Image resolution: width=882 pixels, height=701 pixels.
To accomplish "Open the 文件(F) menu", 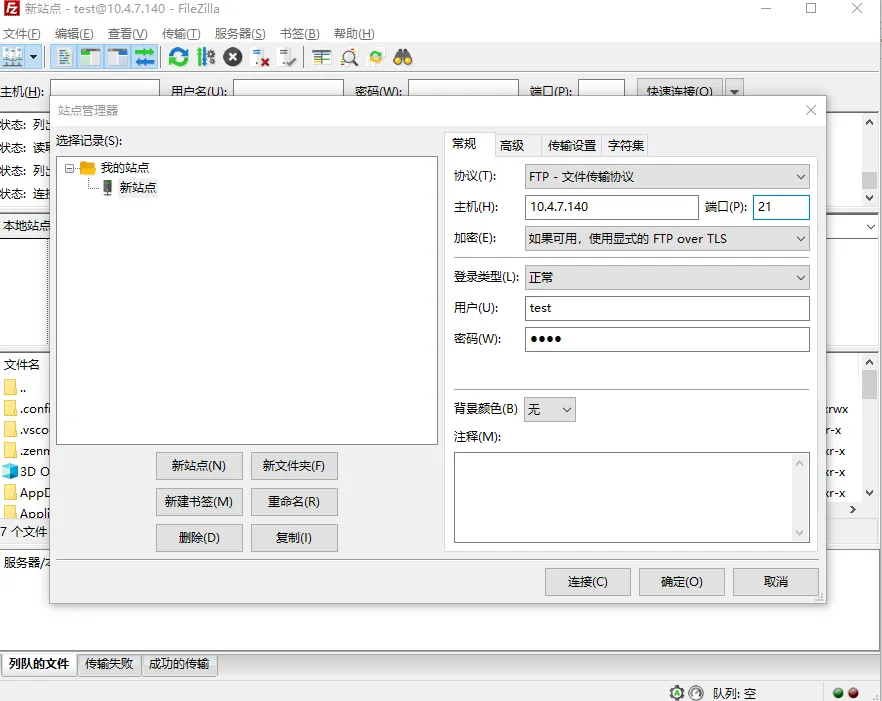I will 21,34.
